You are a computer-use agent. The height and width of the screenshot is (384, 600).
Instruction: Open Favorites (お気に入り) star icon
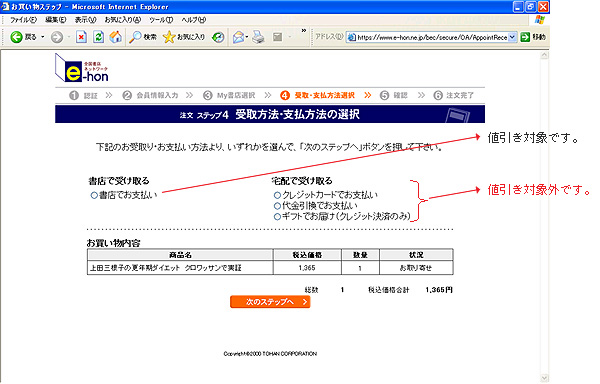click(x=169, y=37)
